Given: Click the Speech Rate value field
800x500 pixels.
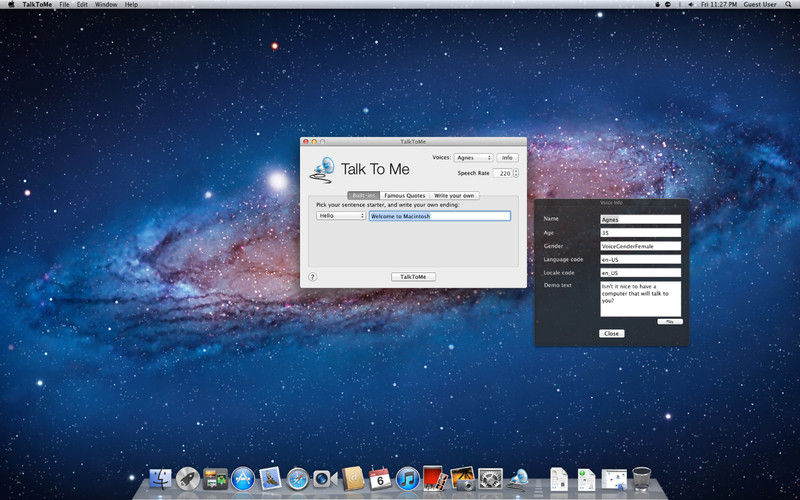Looking at the screenshot, I should tap(503, 173).
